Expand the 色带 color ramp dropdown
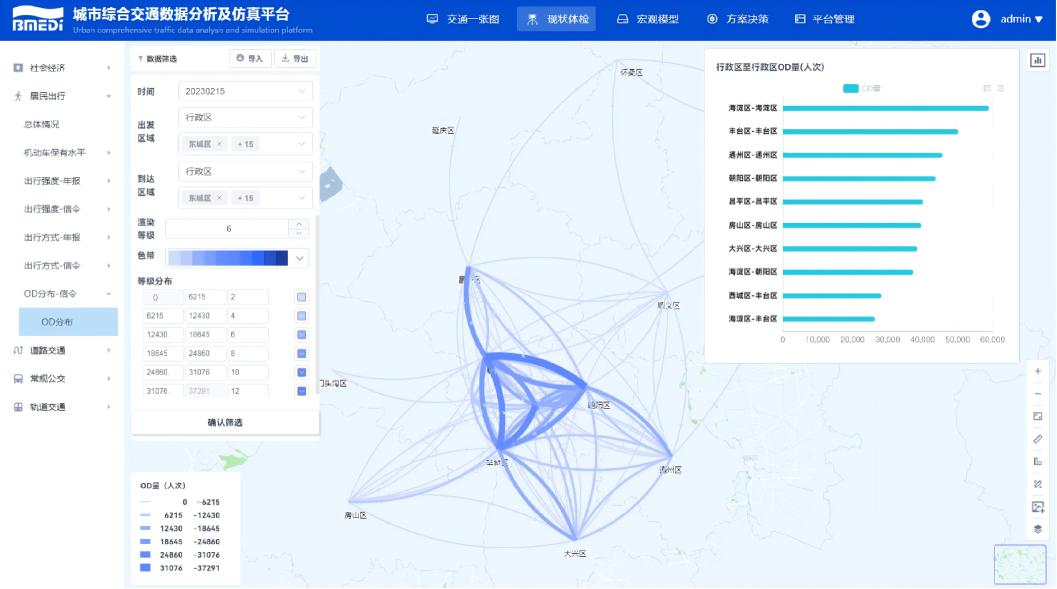Screen dimensions: 1057x589 301,258
